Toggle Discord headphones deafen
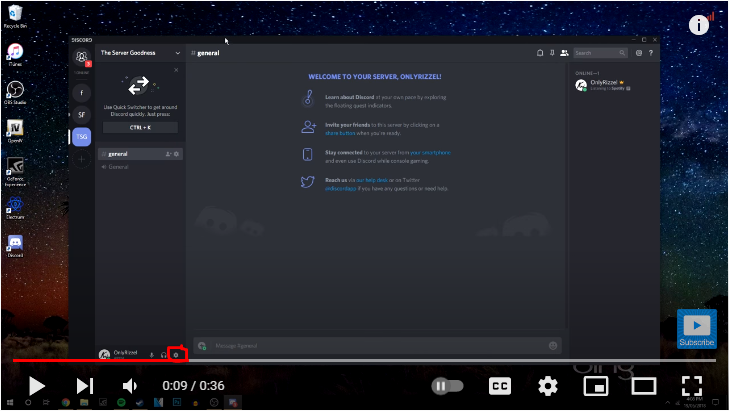The height and width of the screenshot is (411, 729). (163, 355)
